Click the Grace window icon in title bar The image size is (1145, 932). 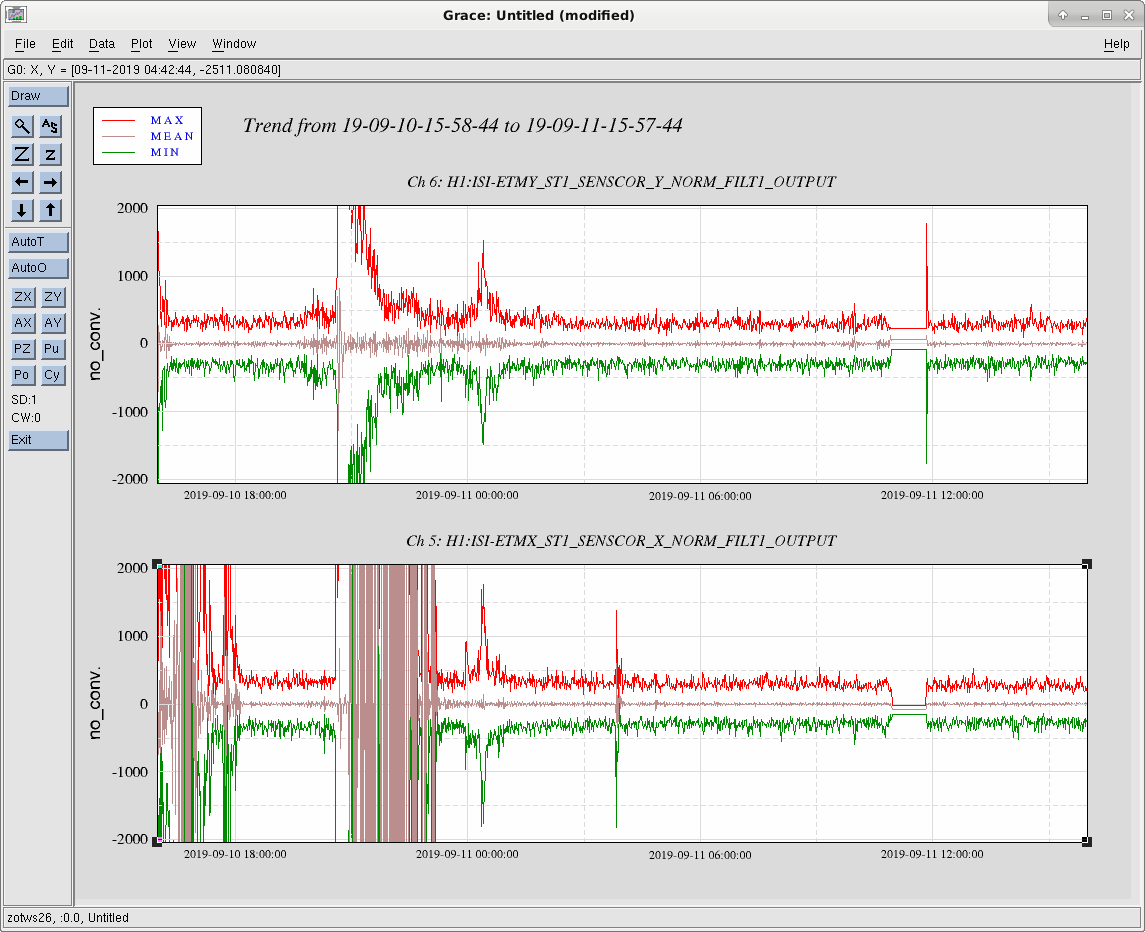15,14
